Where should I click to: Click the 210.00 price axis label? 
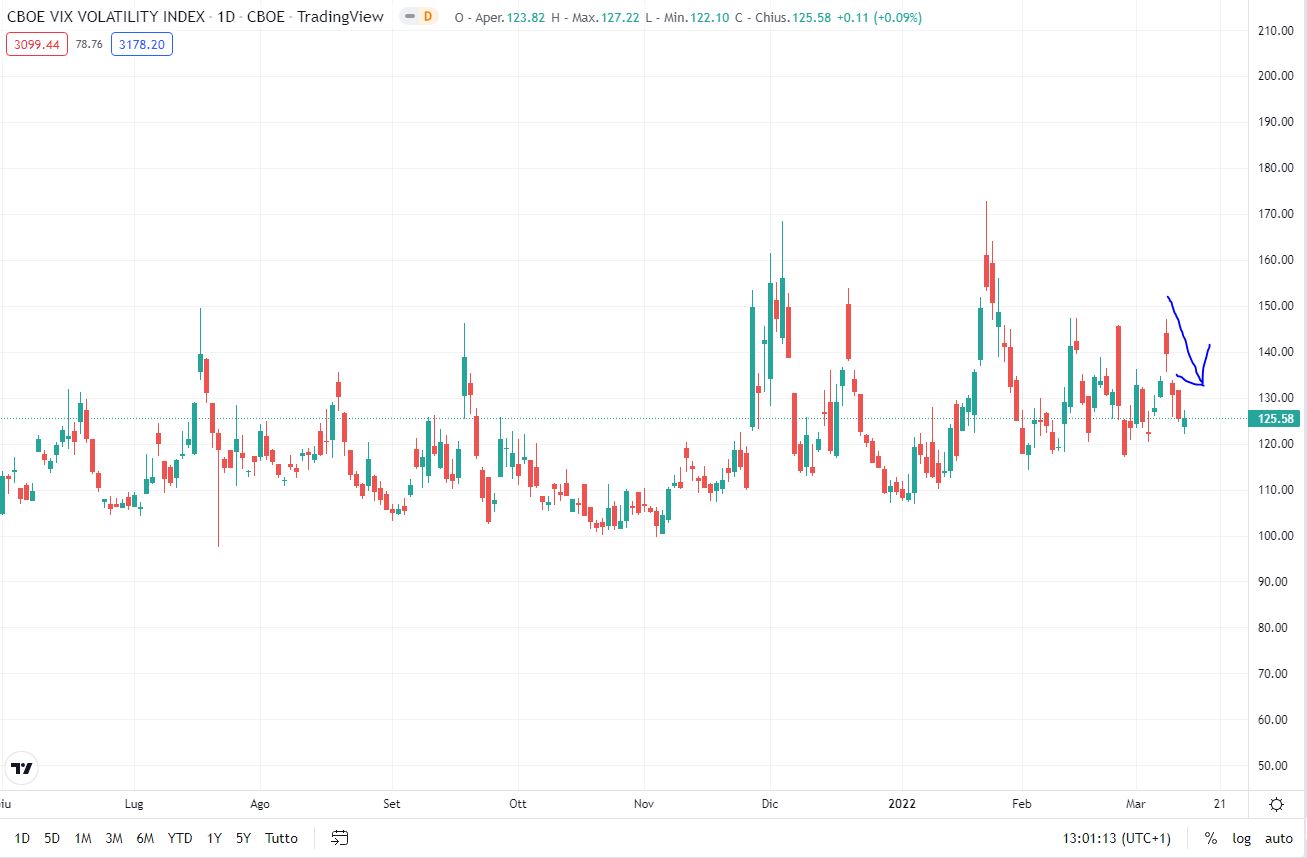[x=1276, y=30]
